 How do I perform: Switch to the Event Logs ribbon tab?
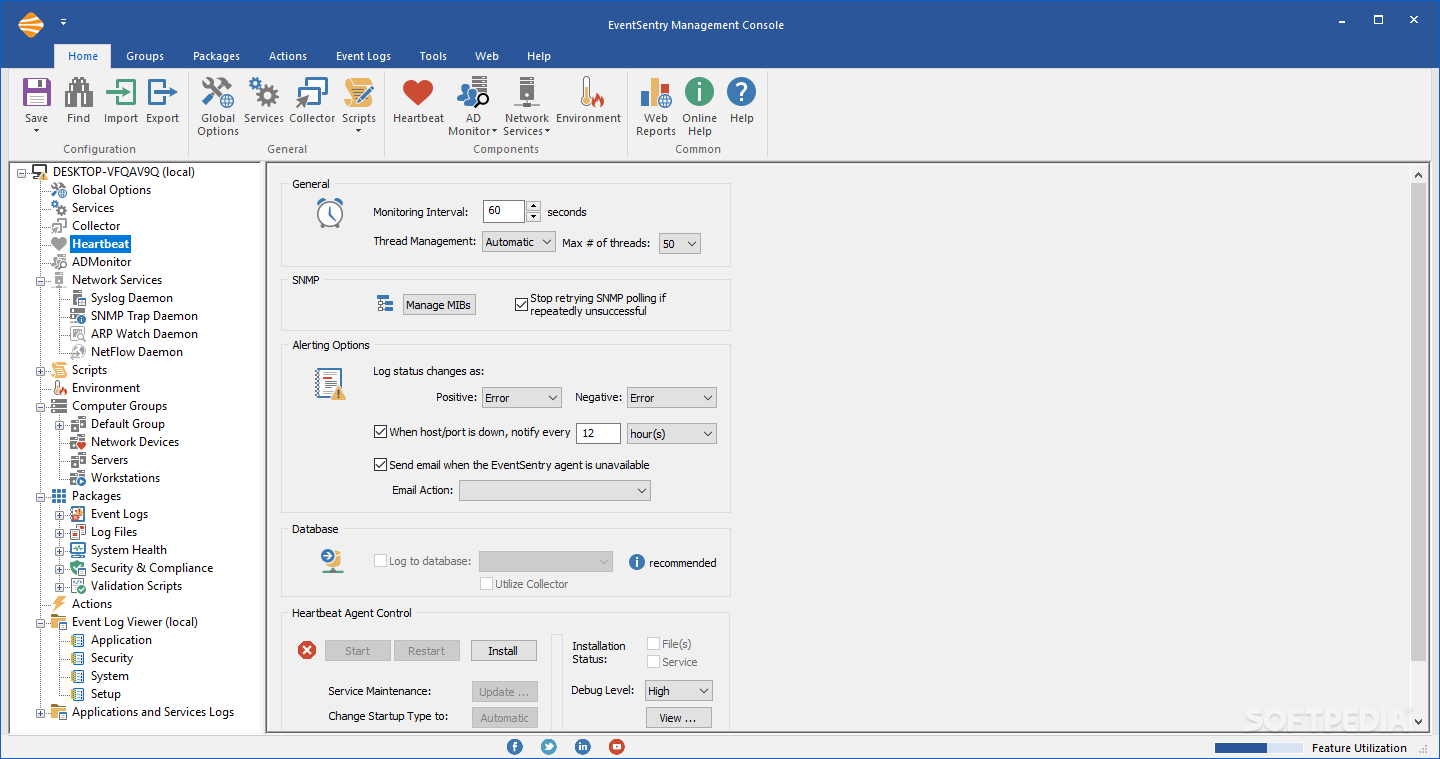point(363,56)
